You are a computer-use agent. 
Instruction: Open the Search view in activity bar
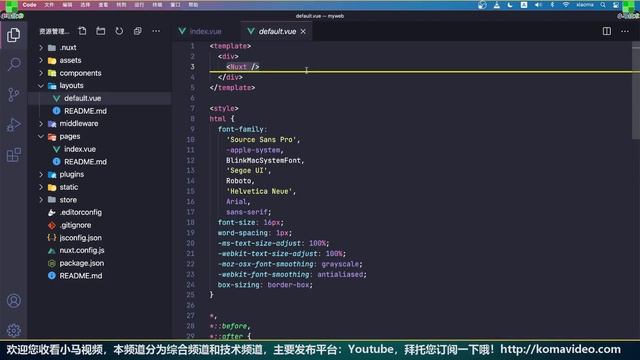click(x=13, y=64)
